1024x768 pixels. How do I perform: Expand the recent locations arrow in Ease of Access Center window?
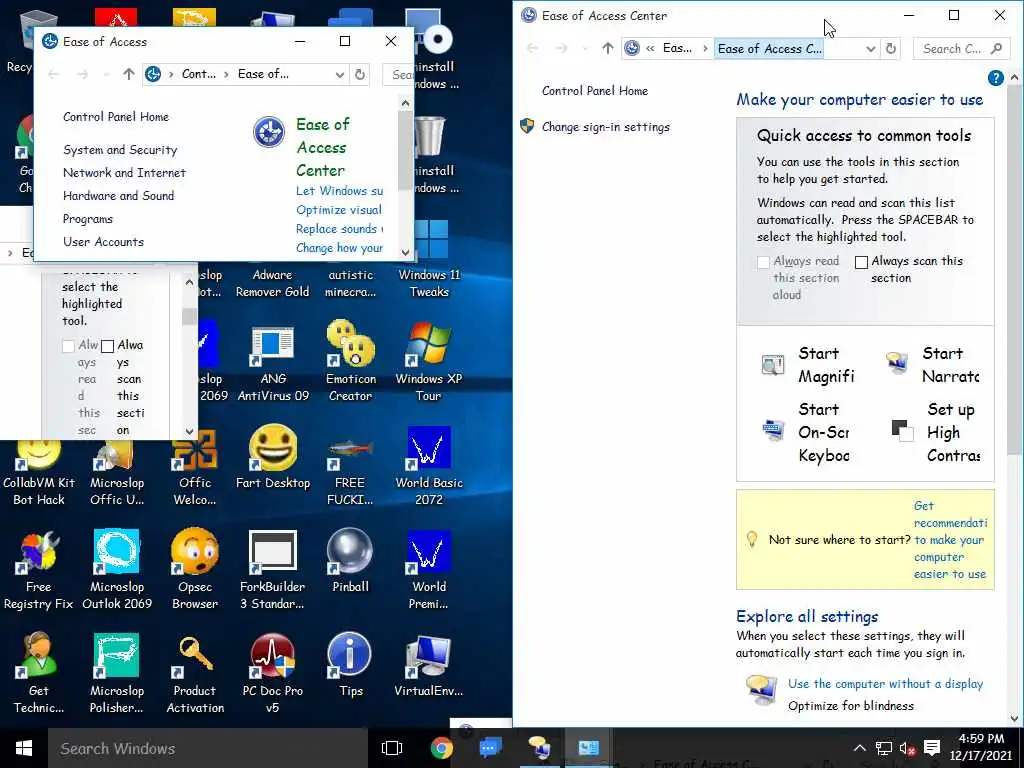point(584,49)
